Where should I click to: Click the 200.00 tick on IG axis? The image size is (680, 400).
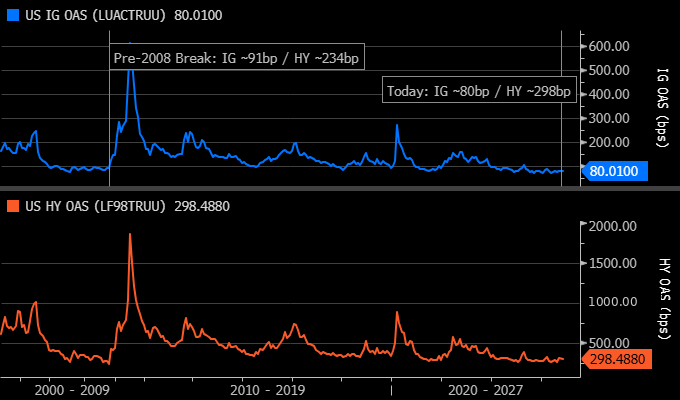(609, 142)
